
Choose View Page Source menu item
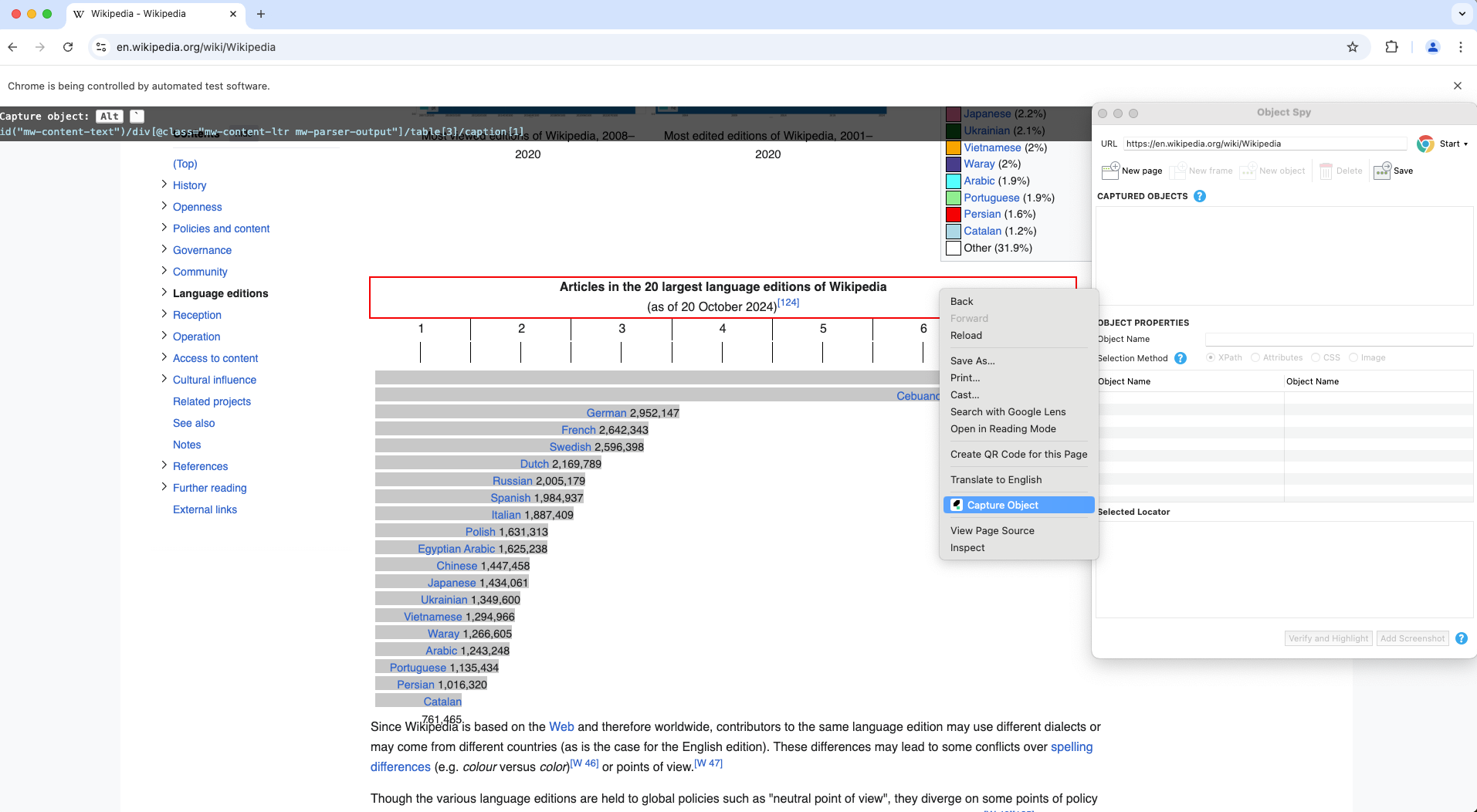click(x=1018, y=530)
